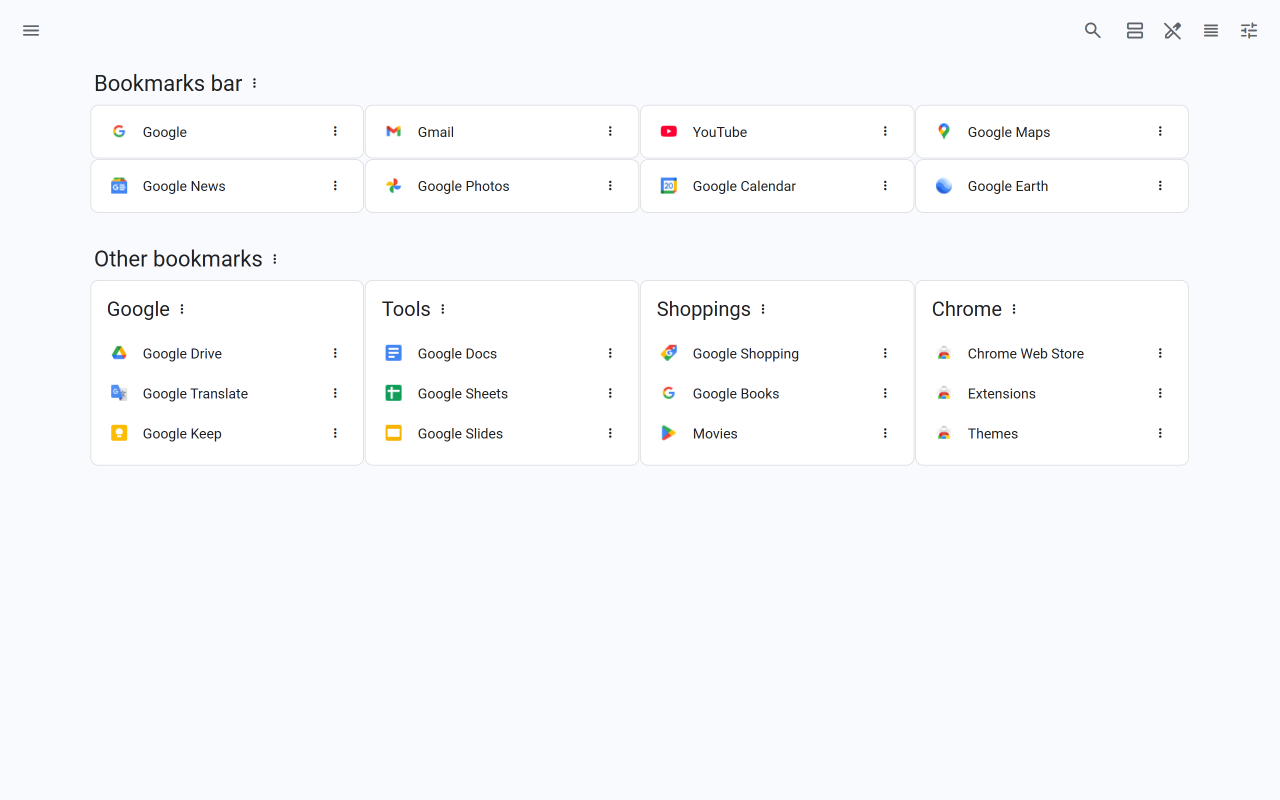This screenshot has height=800, width=1280.
Task: Click the Google Maps pin icon
Action: [x=944, y=131]
